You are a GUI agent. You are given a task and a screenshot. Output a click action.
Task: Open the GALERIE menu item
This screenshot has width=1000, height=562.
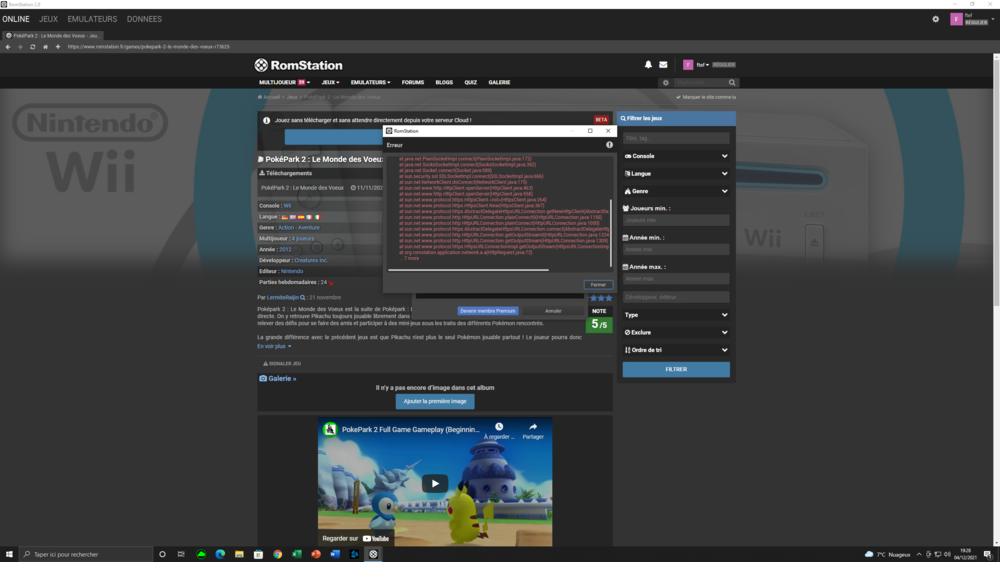(x=499, y=82)
